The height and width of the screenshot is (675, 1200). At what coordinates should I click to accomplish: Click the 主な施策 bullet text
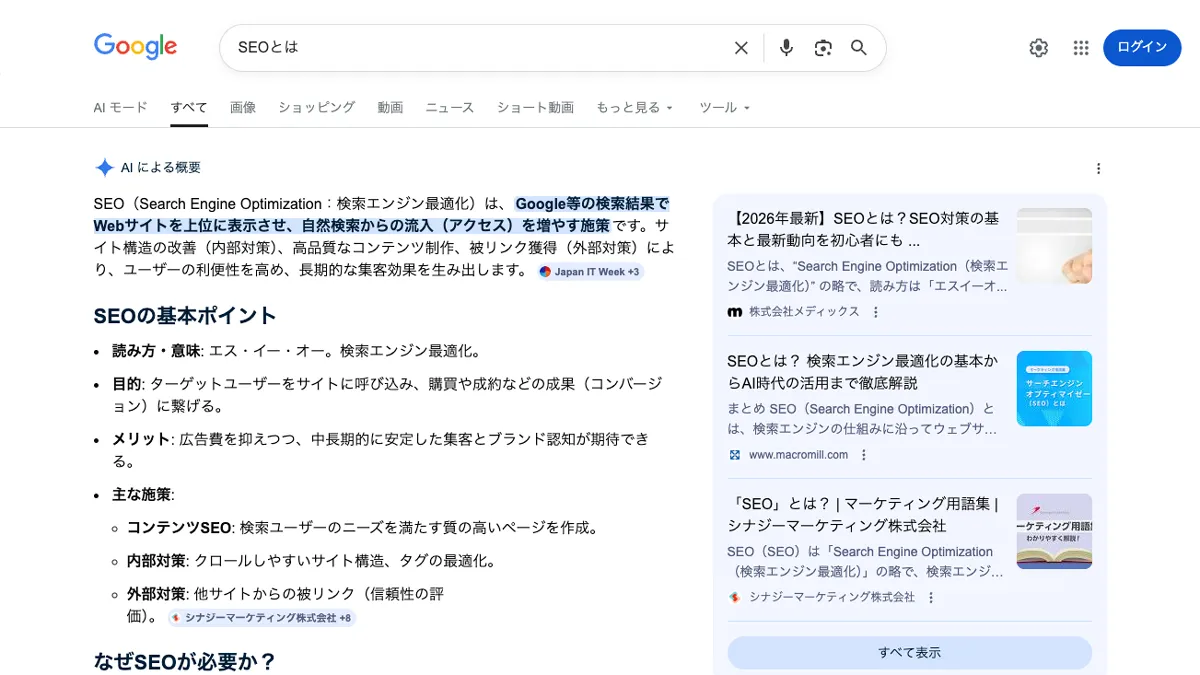pyautogui.click(x=142, y=494)
